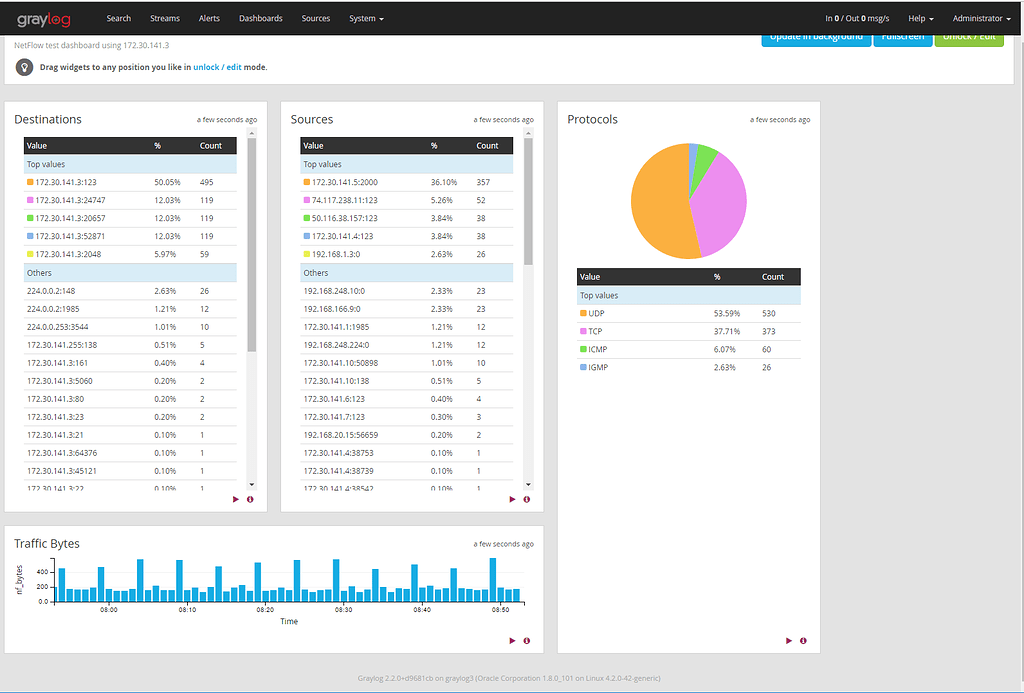
Task: Open Protocols widget info icon
Action: (803, 641)
